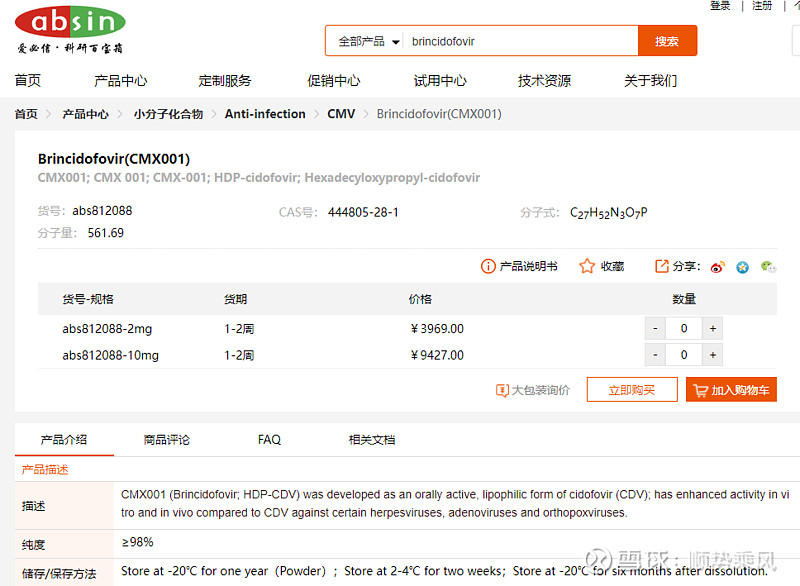Open the 雪球 watermark logo
The image size is (800, 586).
(598, 560)
